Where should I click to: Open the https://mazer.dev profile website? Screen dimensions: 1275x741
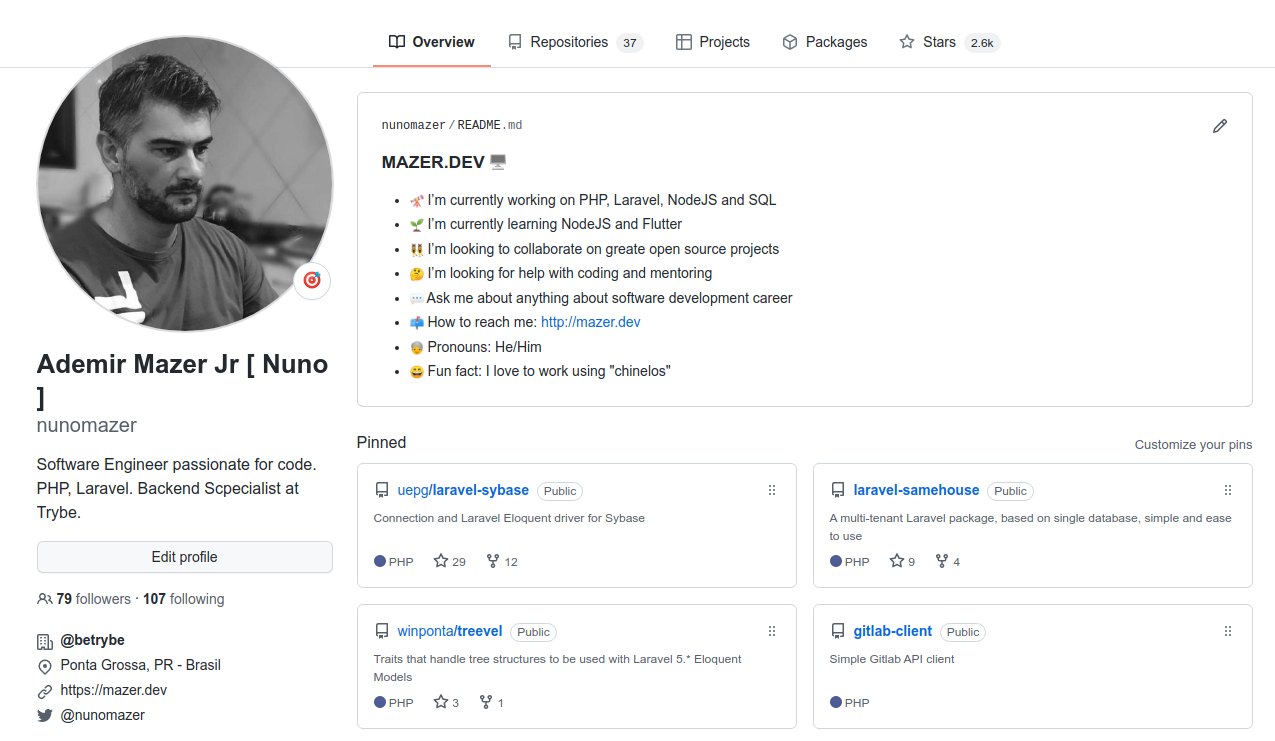tap(114, 690)
